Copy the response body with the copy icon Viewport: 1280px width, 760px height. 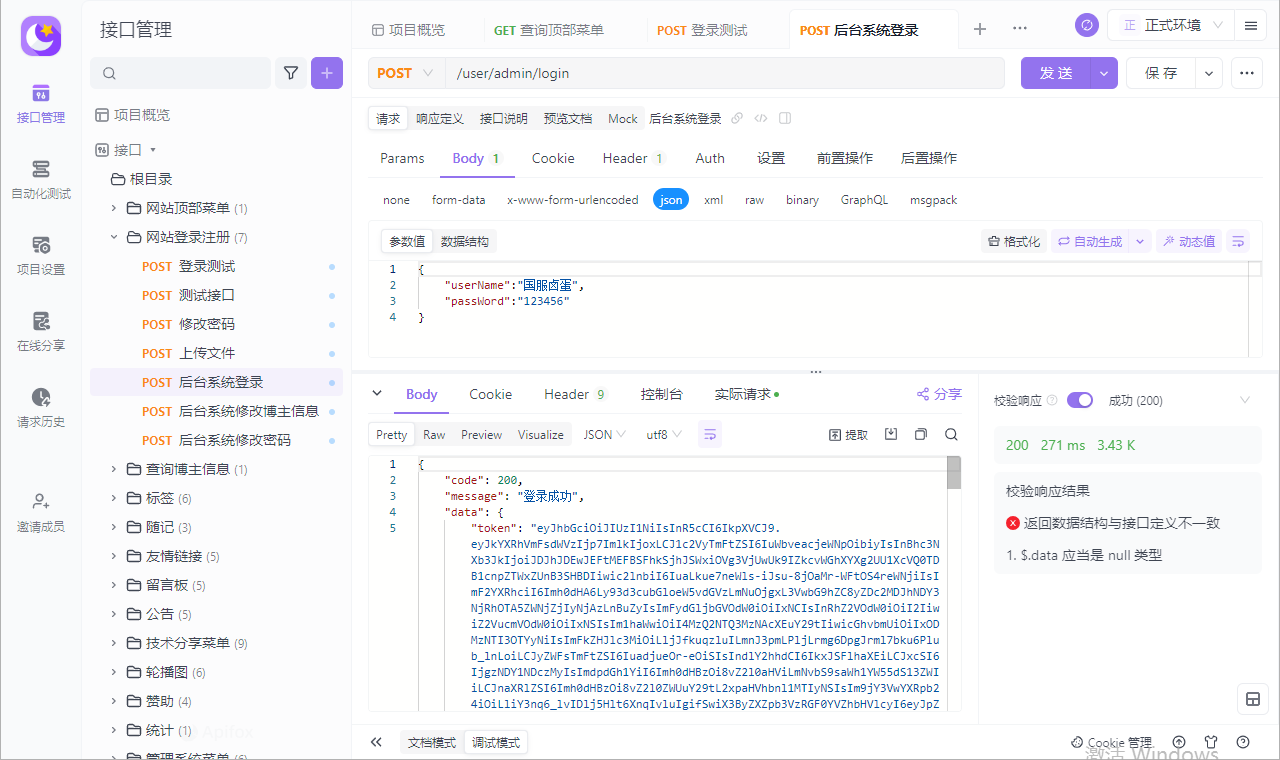pos(921,434)
